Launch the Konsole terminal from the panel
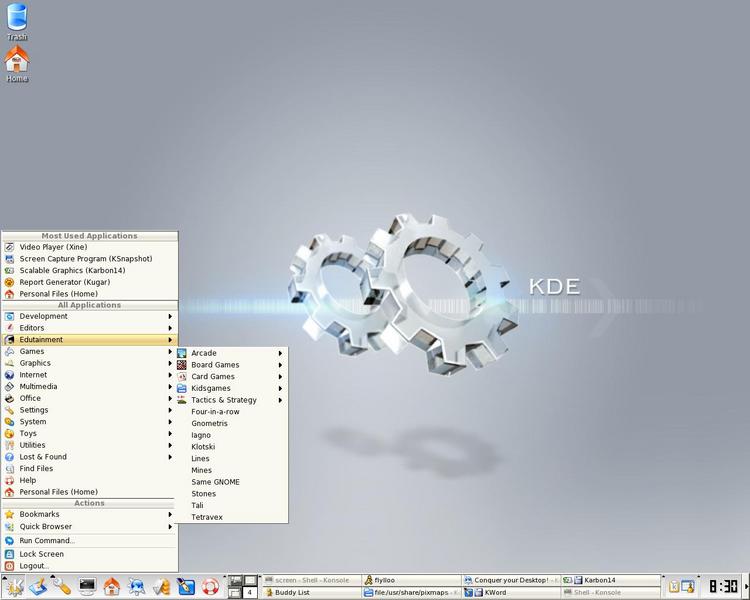Screen dimensions: 750x600 click(88, 587)
